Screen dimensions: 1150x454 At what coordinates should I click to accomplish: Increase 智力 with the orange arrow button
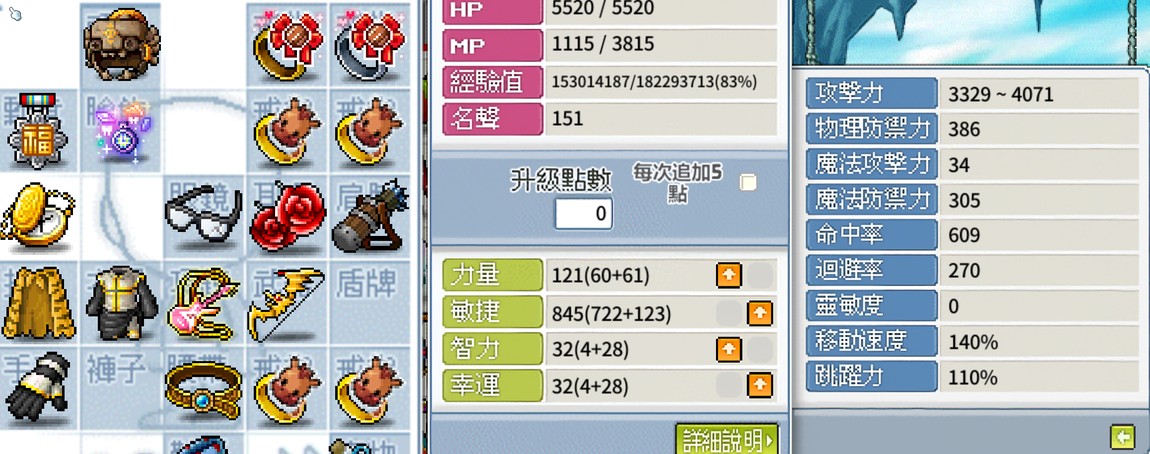pyautogui.click(x=729, y=350)
